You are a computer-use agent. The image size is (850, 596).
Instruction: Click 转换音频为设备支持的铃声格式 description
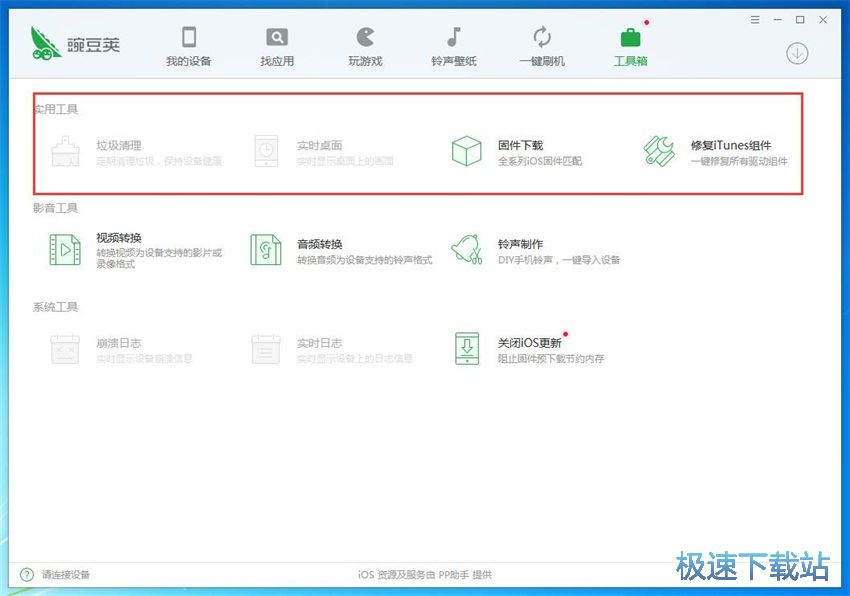point(365,260)
